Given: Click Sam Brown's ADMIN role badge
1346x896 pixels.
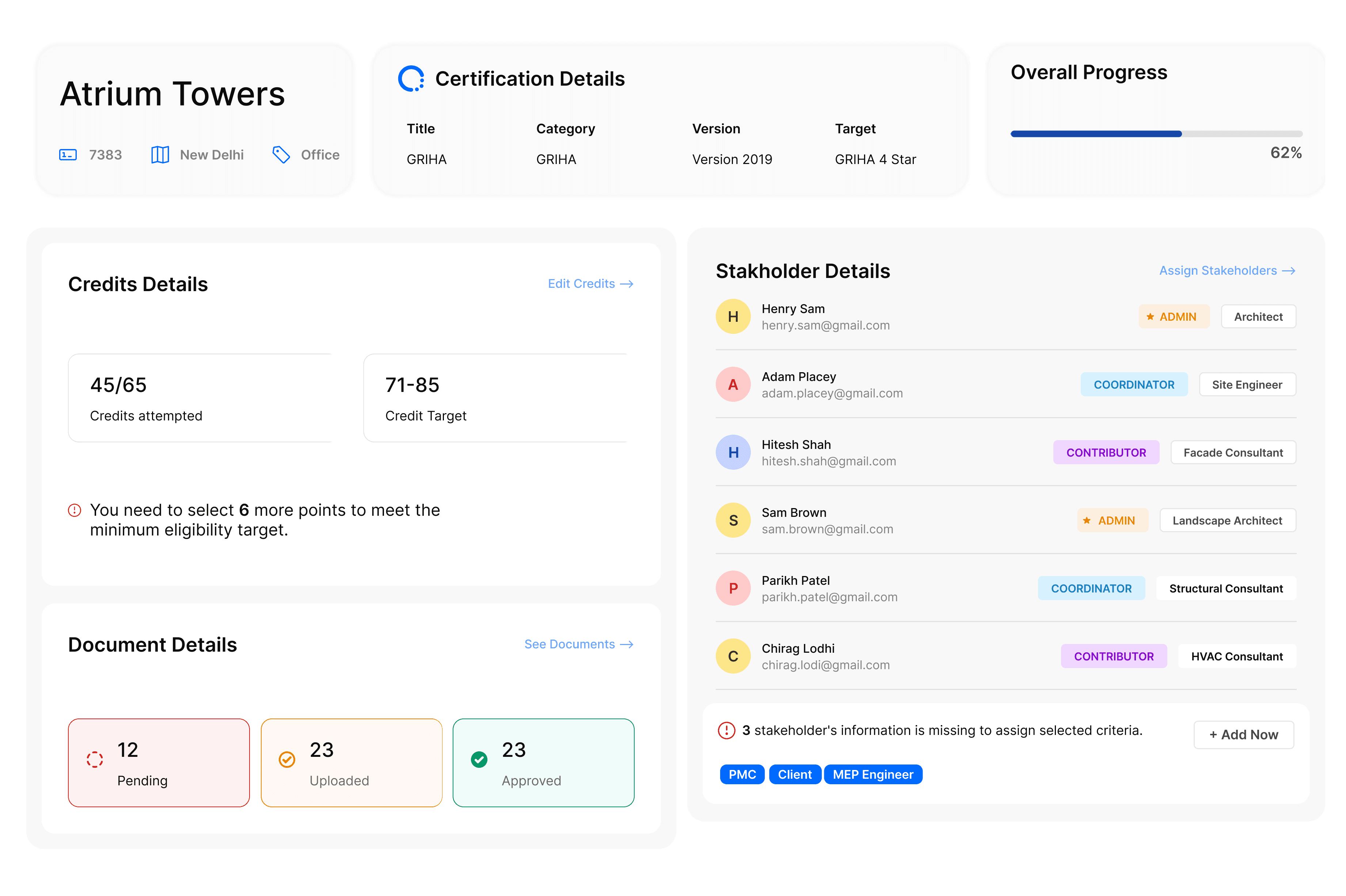Looking at the screenshot, I should 1113,521.
